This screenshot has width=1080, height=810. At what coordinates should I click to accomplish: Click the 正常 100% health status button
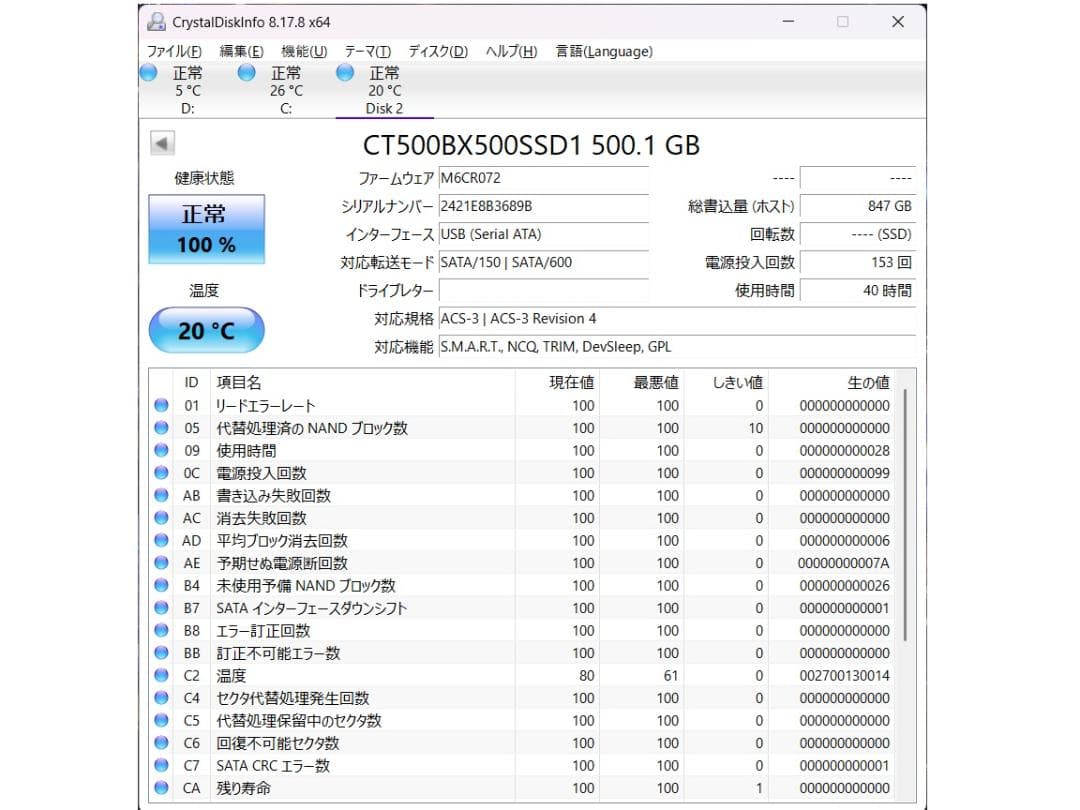point(206,229)
